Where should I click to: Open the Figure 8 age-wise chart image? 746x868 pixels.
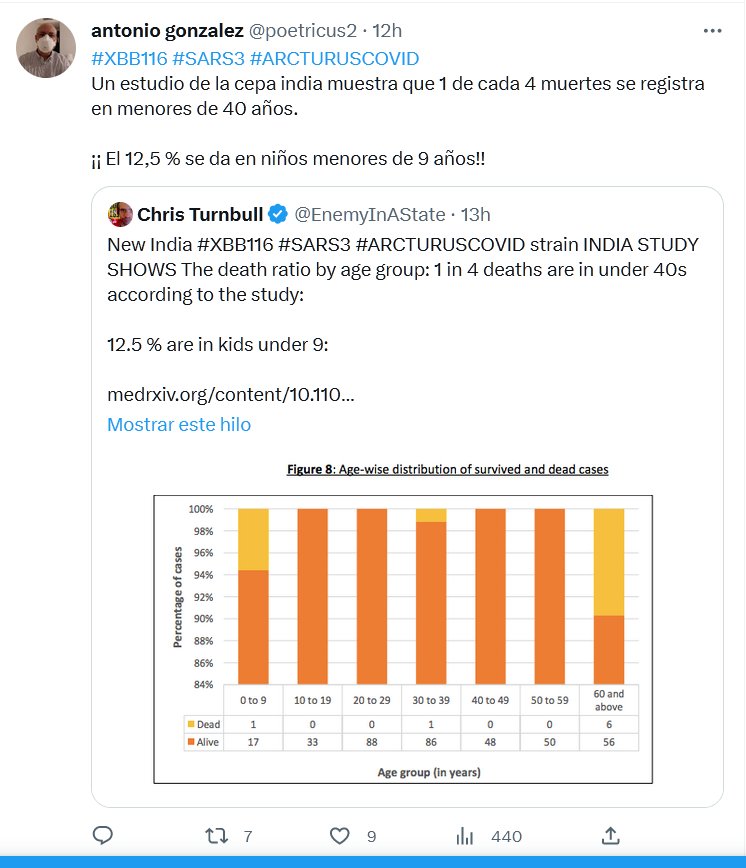pyautogui.click(x=404, y=620)
